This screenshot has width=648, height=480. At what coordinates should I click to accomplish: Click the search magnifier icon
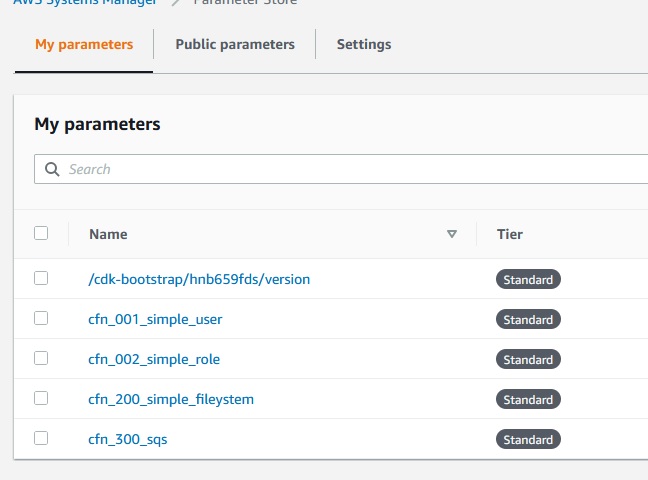(x=53, y=169)
